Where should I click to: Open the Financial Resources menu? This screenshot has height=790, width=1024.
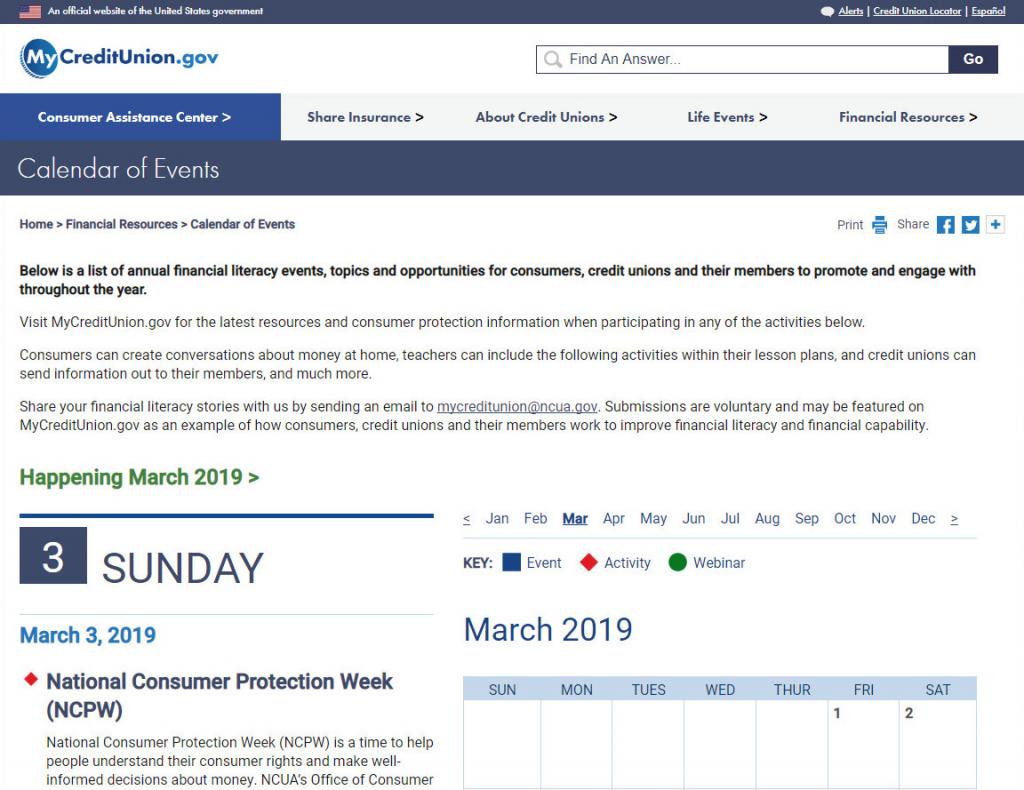click(908, 117)
